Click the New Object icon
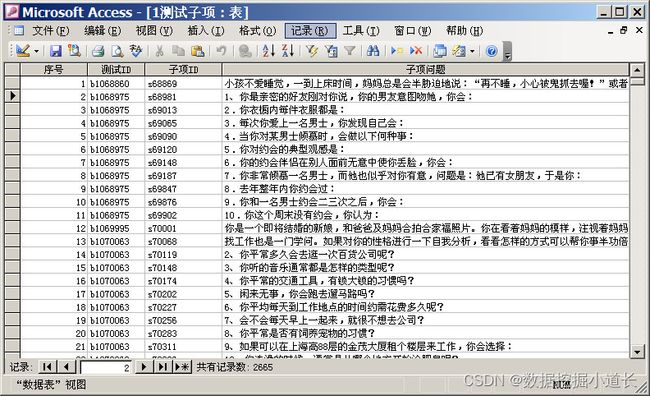 [459, 51]
